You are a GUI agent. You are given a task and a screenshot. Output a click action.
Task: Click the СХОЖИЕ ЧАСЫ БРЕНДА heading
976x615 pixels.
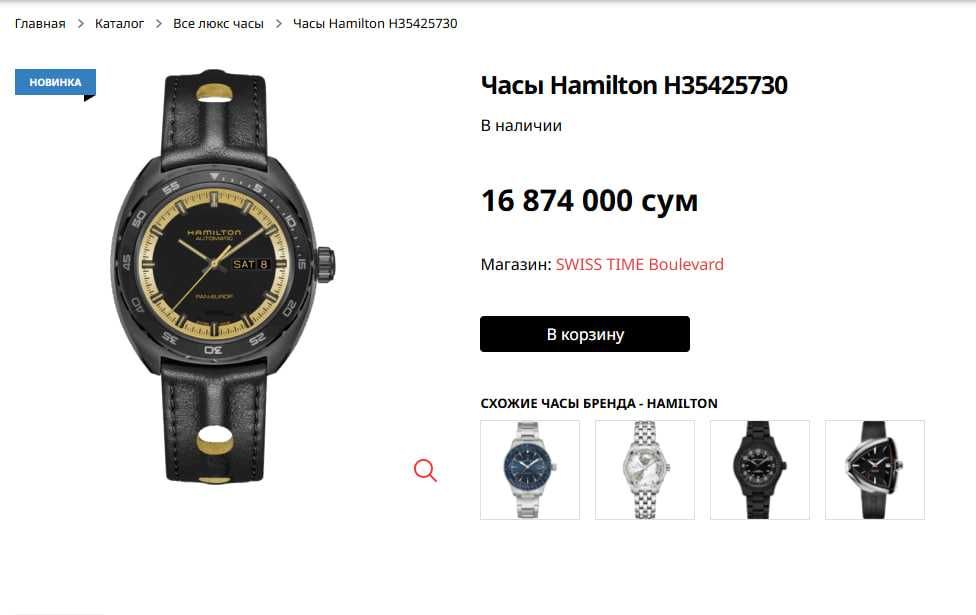pyautogui.click(x=599, y=403)
